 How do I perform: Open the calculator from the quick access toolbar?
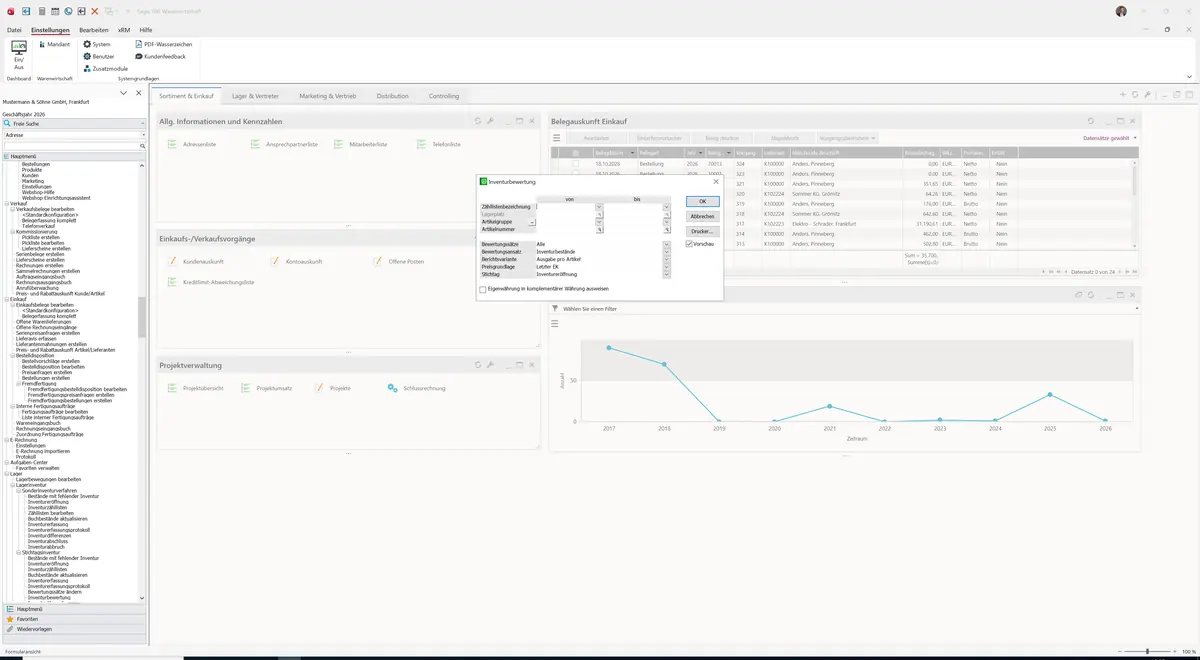(41, 11)
